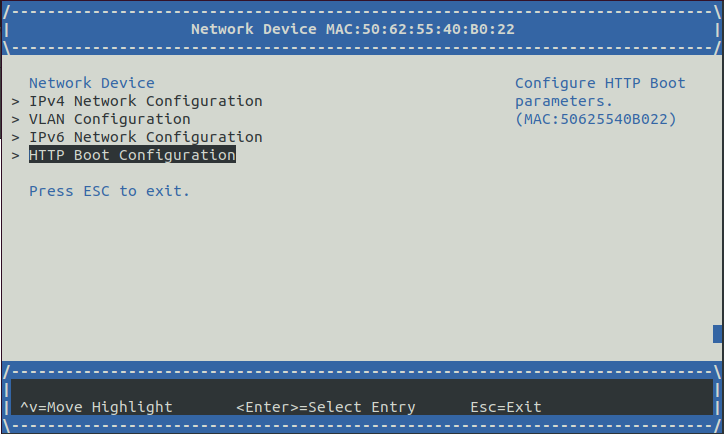Click the blue scroll indicator at right edge
Screen dimensions: 724x434
[x=718, y=334]
